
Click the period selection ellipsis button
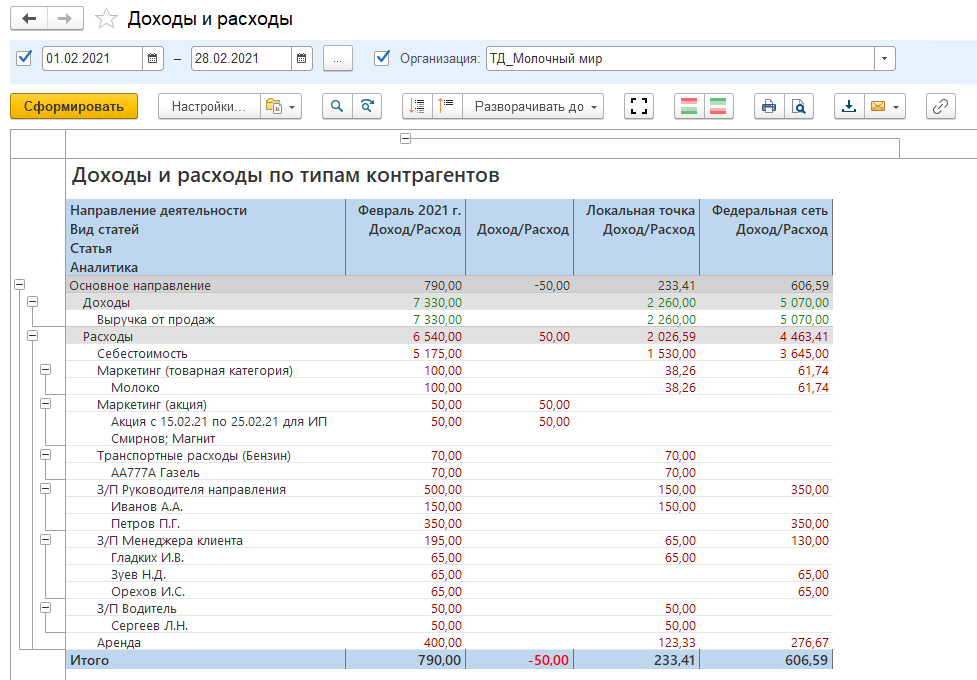pos(338,58)
